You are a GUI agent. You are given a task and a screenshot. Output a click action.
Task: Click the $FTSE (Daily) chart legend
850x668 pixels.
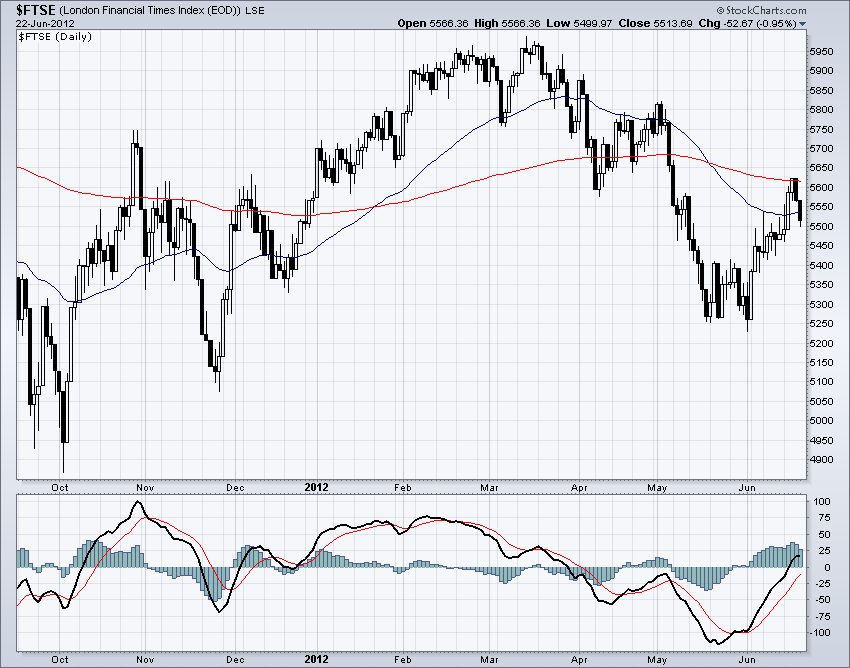click(x=55, y=36)
